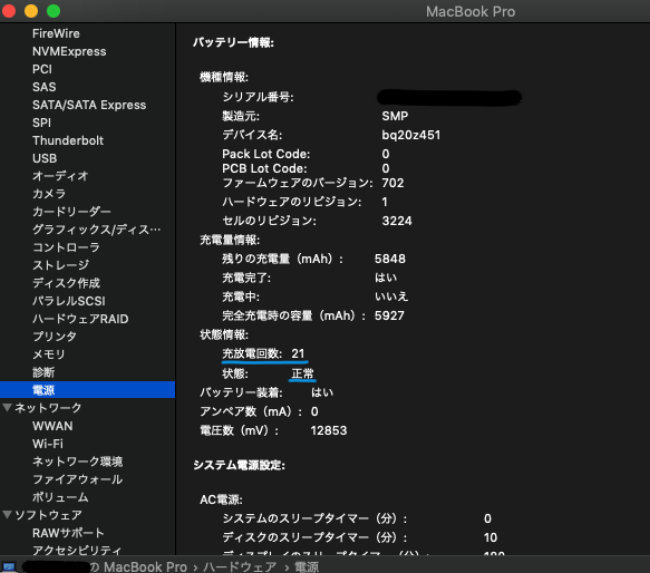Click the 正常 battery condition value
This screenshot has height=573, width=650.
pyautogui.click(x=303, y=374)
